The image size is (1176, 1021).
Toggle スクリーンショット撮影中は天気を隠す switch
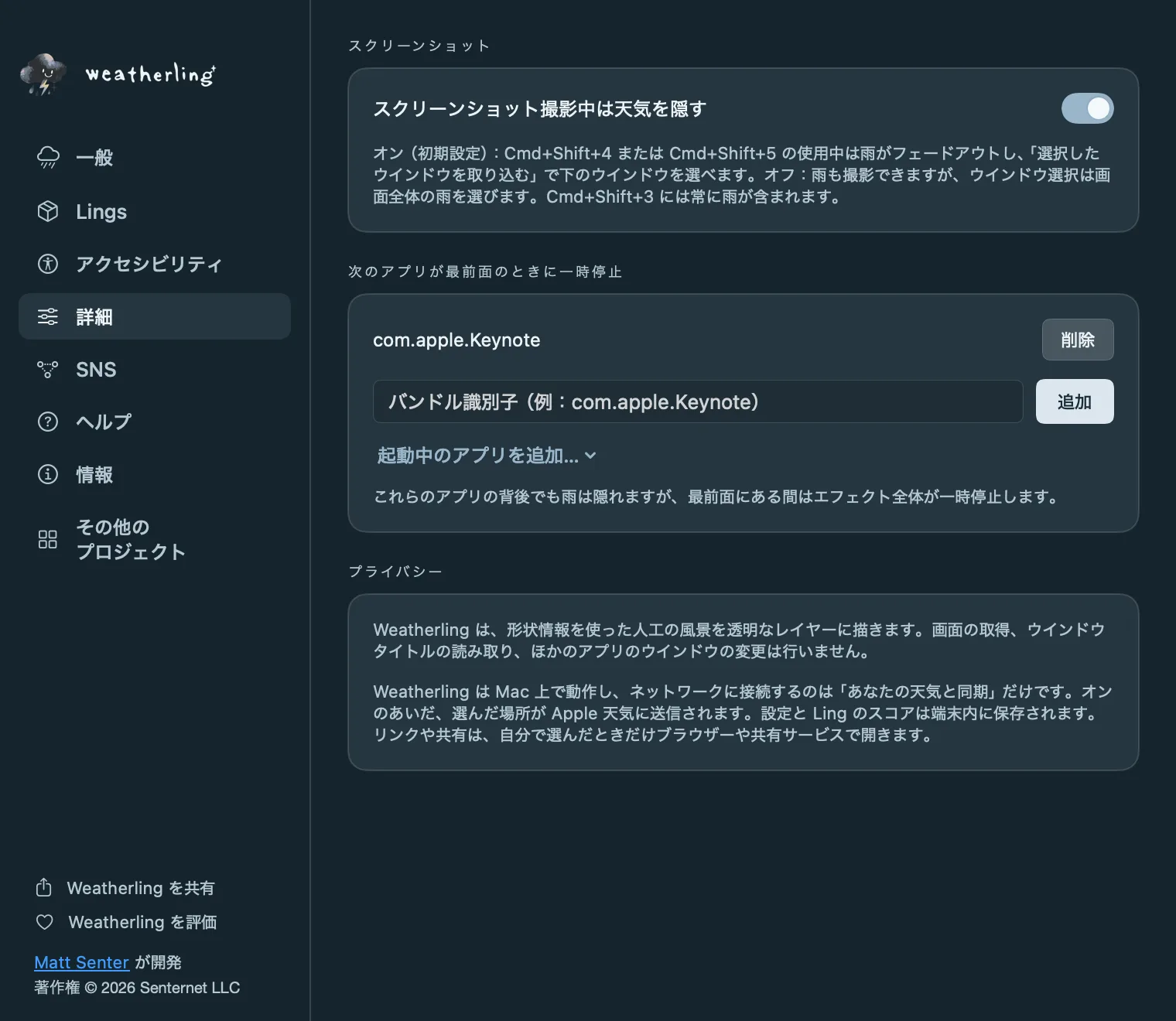click(x=1087, y=108)
